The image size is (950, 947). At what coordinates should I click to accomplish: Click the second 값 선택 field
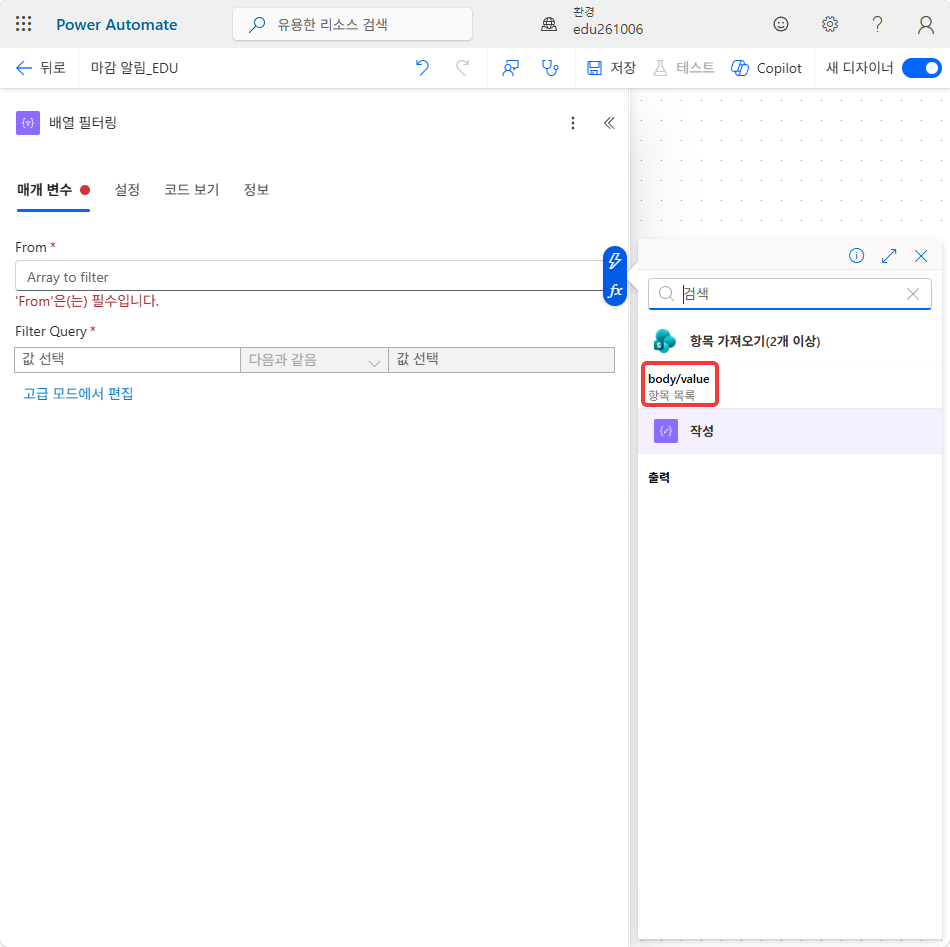point(501,360)
